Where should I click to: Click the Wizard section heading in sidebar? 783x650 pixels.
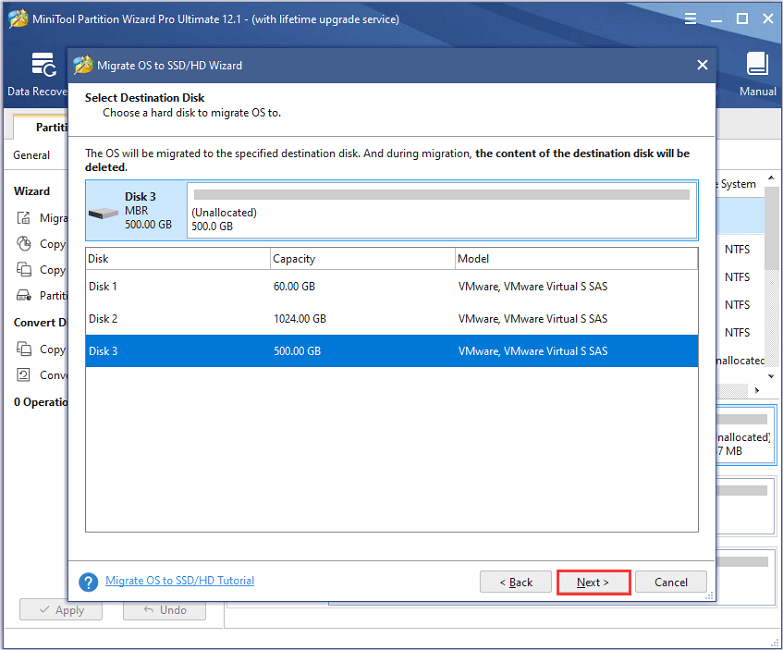32,191
